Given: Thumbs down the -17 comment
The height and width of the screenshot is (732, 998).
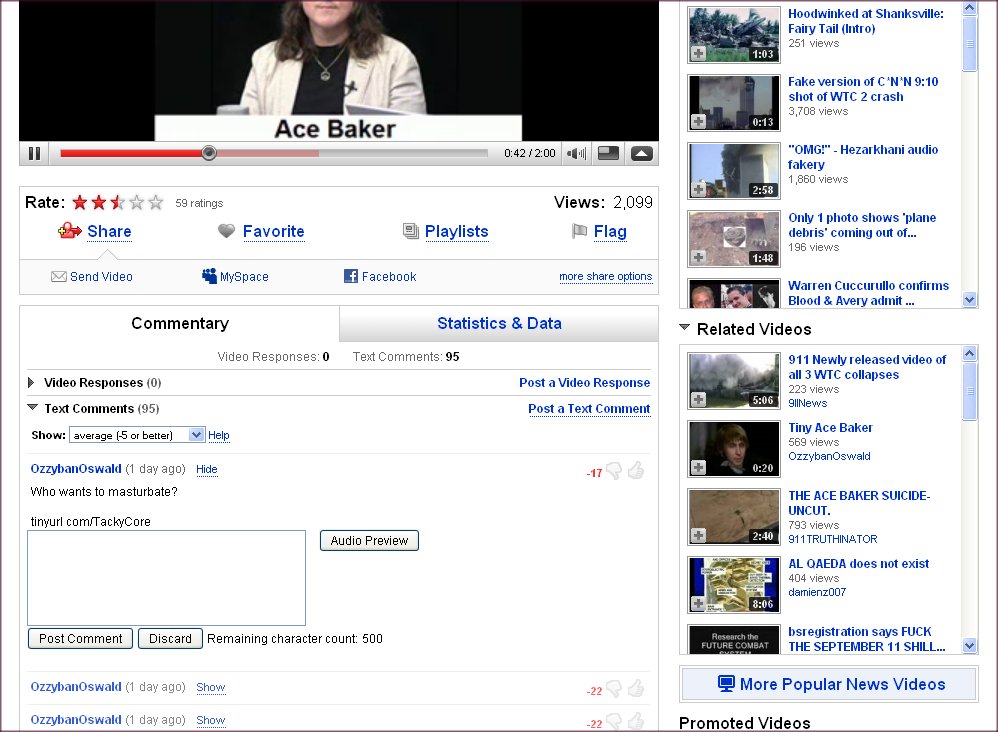Looking at the screenshot, I should tap(614, 471).
